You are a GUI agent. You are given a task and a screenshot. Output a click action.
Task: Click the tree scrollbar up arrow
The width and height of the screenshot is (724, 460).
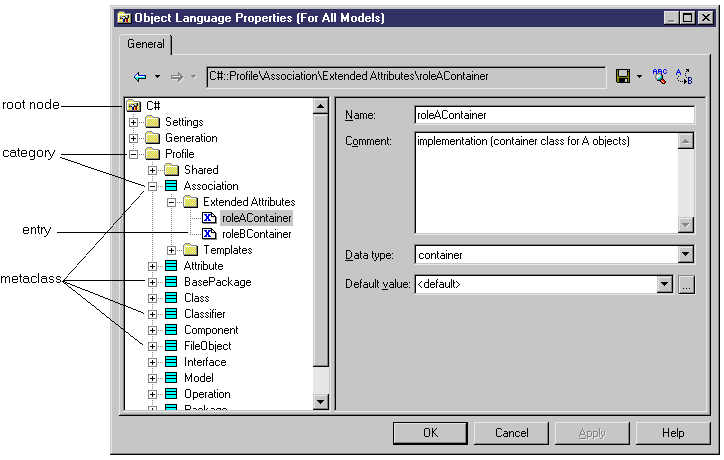click(x=320, y=106)
